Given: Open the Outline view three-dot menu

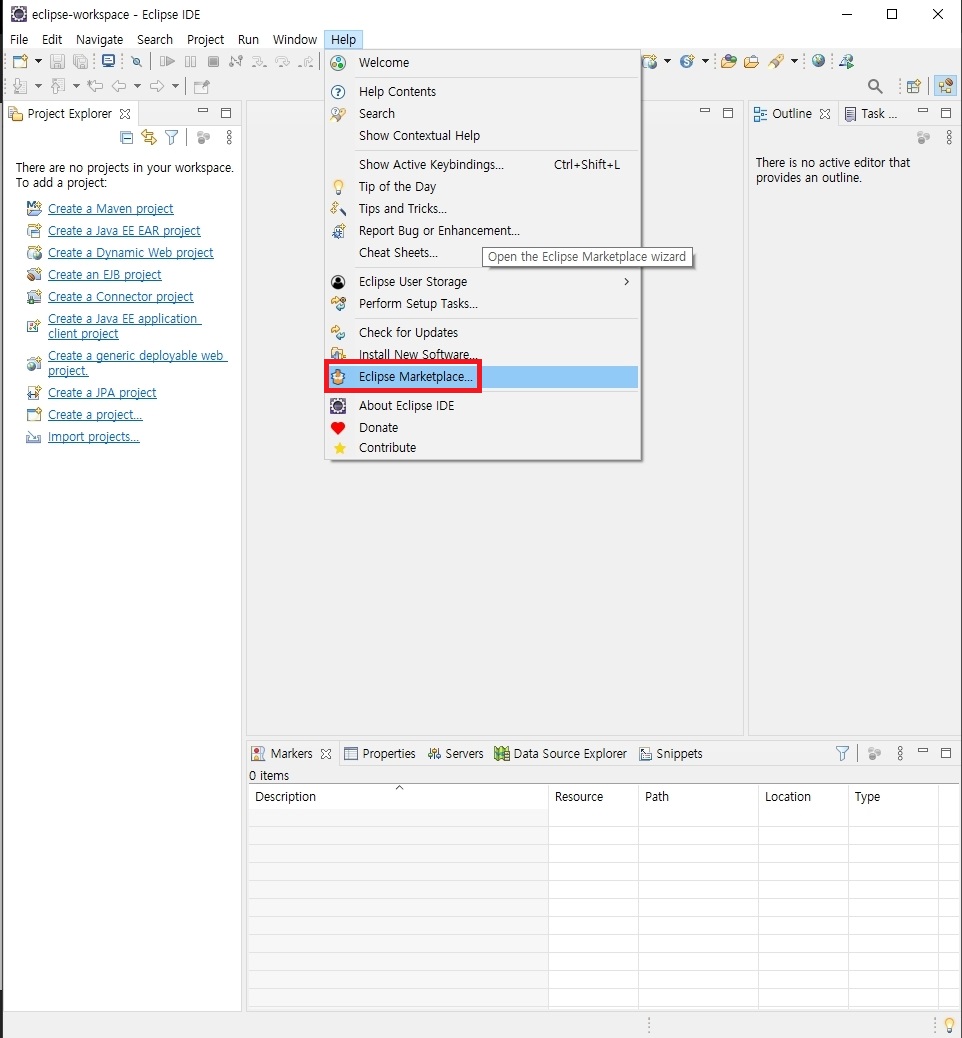Looking at the screenshot, I should click(x=949, y=138).
